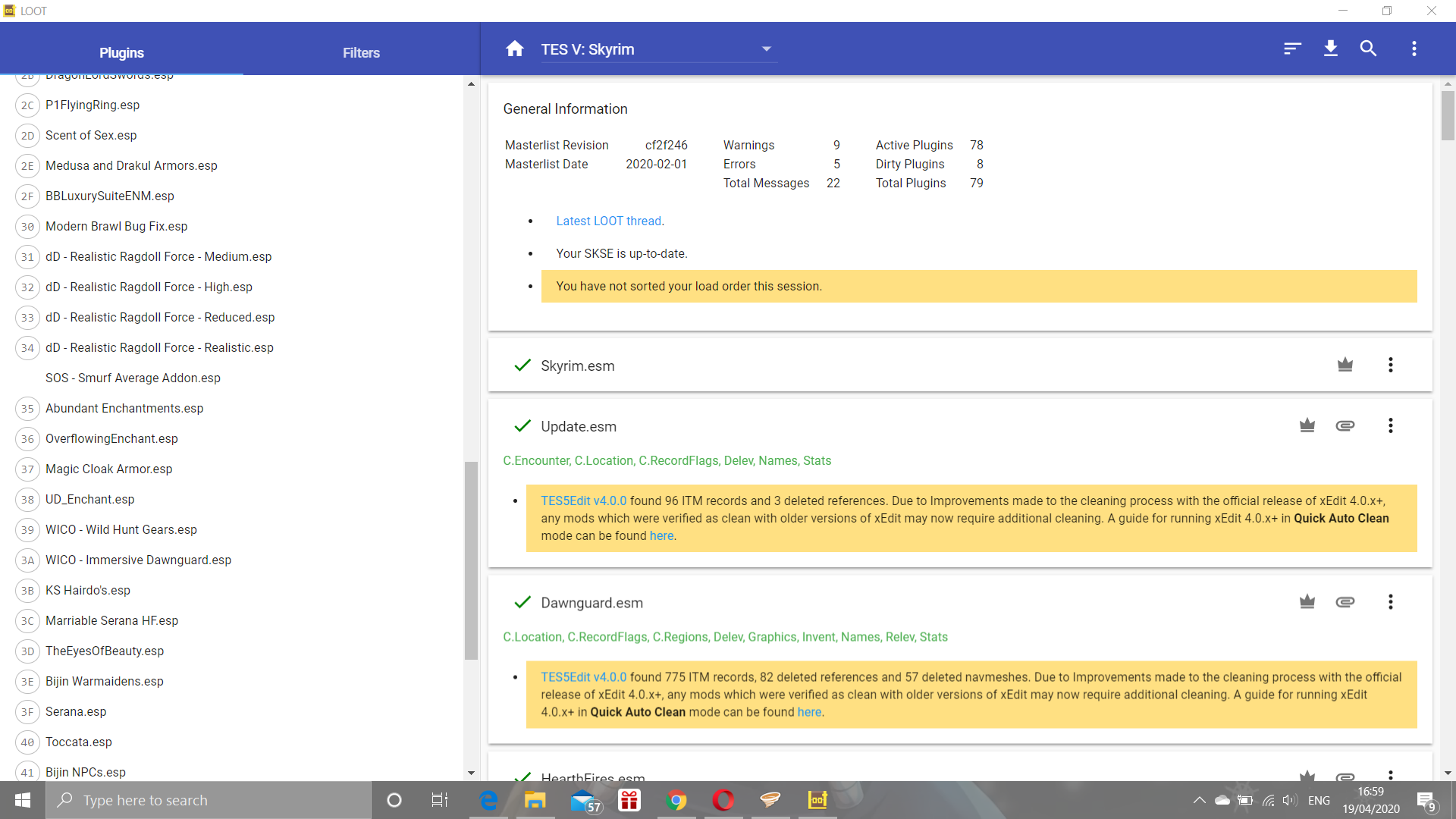Open the Windows Start menu
Viewport: 1456px width, 819px height.
click(23, 800)
